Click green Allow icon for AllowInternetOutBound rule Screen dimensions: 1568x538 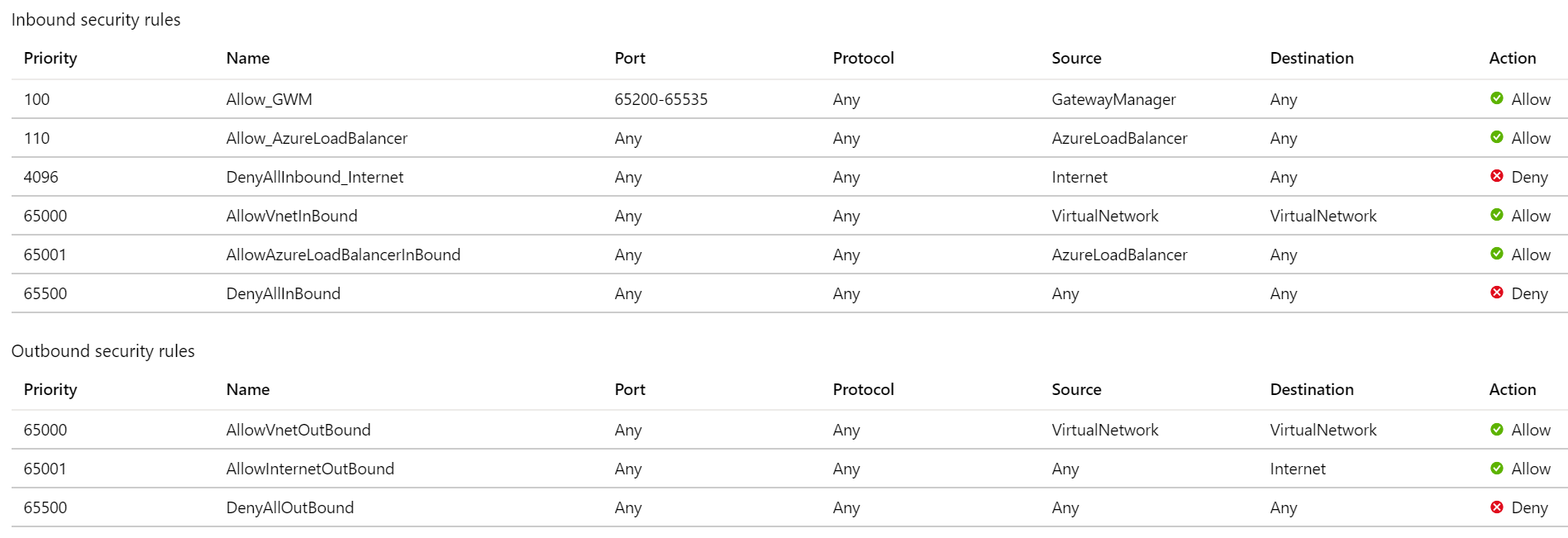(x=1496, y=469)
